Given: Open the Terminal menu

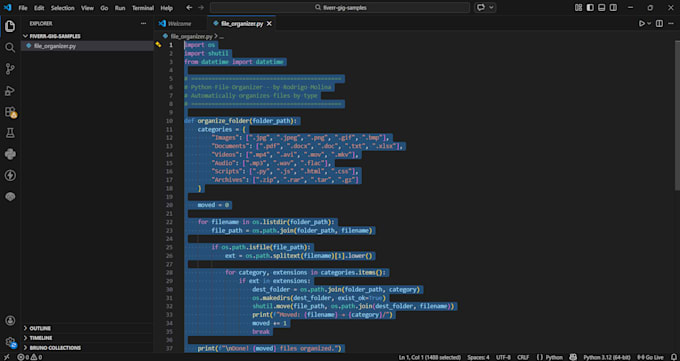Looking at the screenshot, I should pyautogui.click(x=143, y=8).
